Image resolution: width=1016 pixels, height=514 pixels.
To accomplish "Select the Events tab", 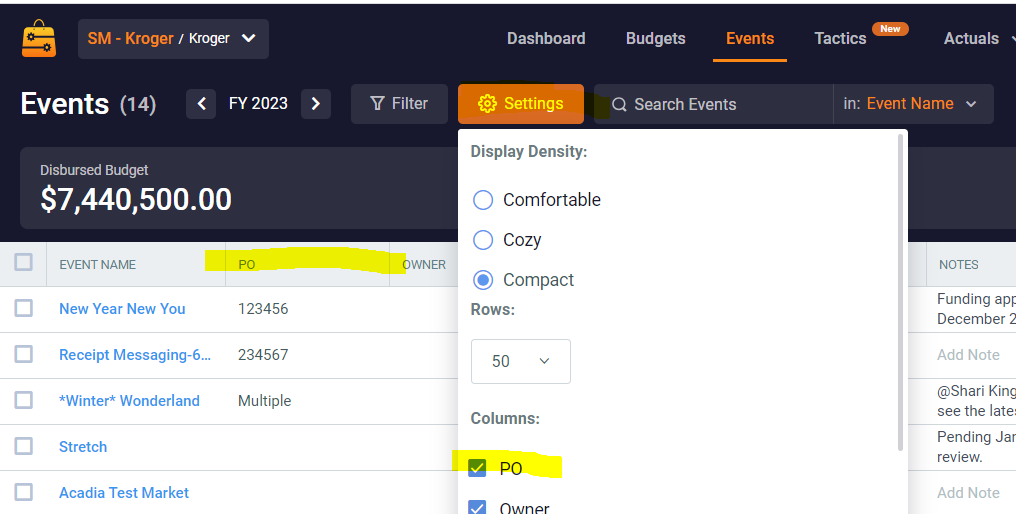I will (x=750, y=39).
